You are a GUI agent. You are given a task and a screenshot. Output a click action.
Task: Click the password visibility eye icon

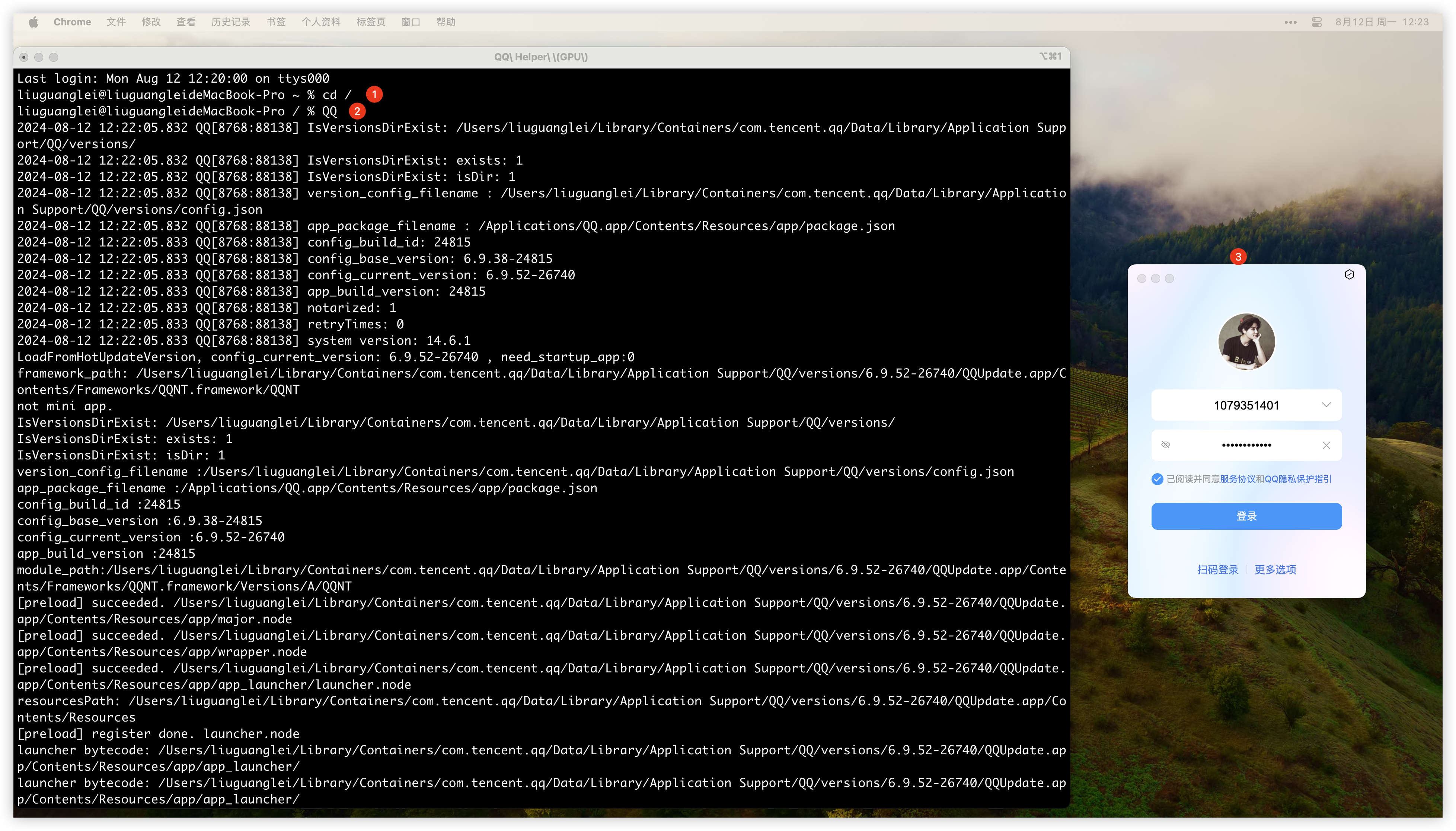point(1166,445)
